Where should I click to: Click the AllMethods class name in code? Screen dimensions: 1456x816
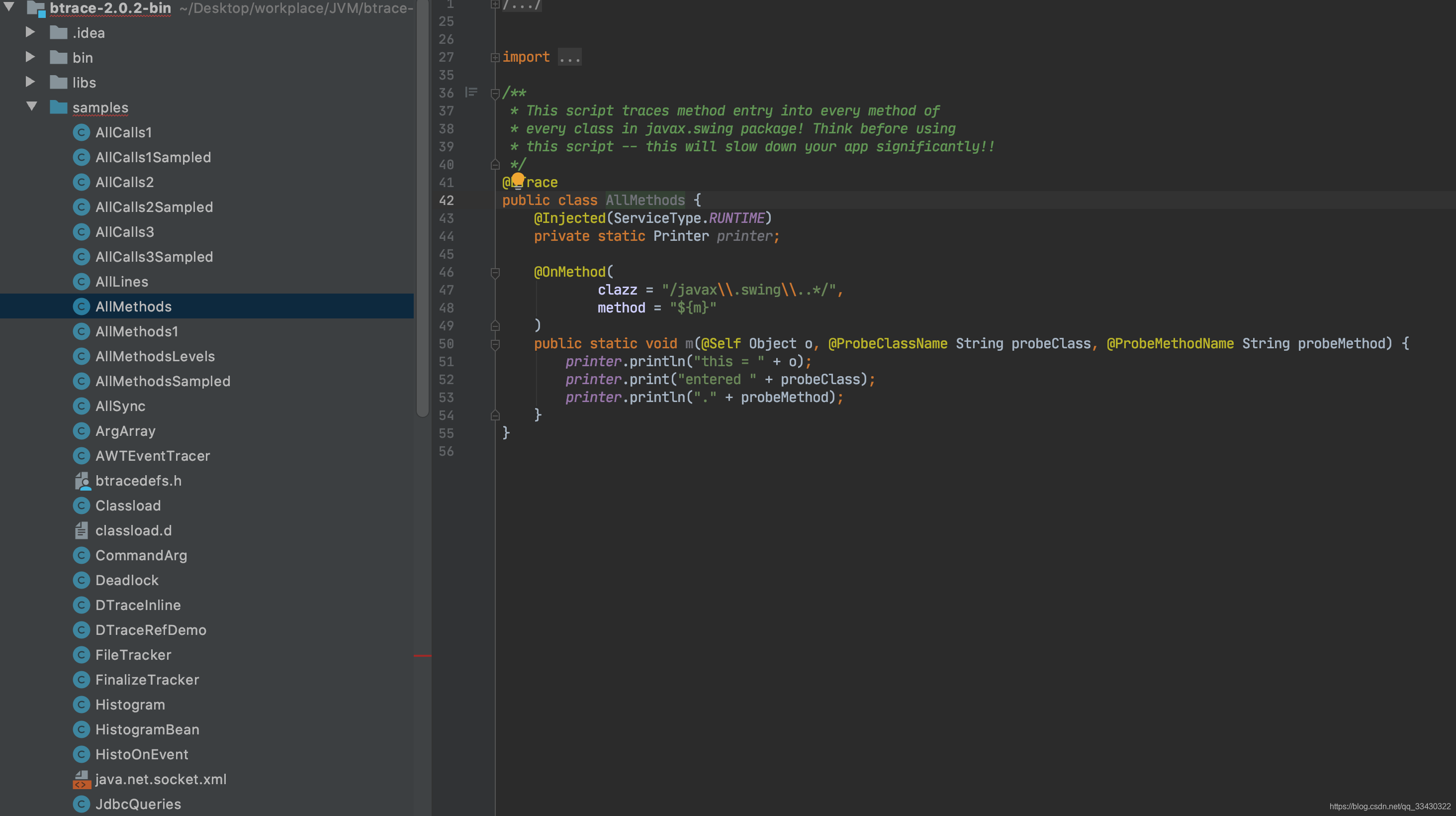coord(645,200)
